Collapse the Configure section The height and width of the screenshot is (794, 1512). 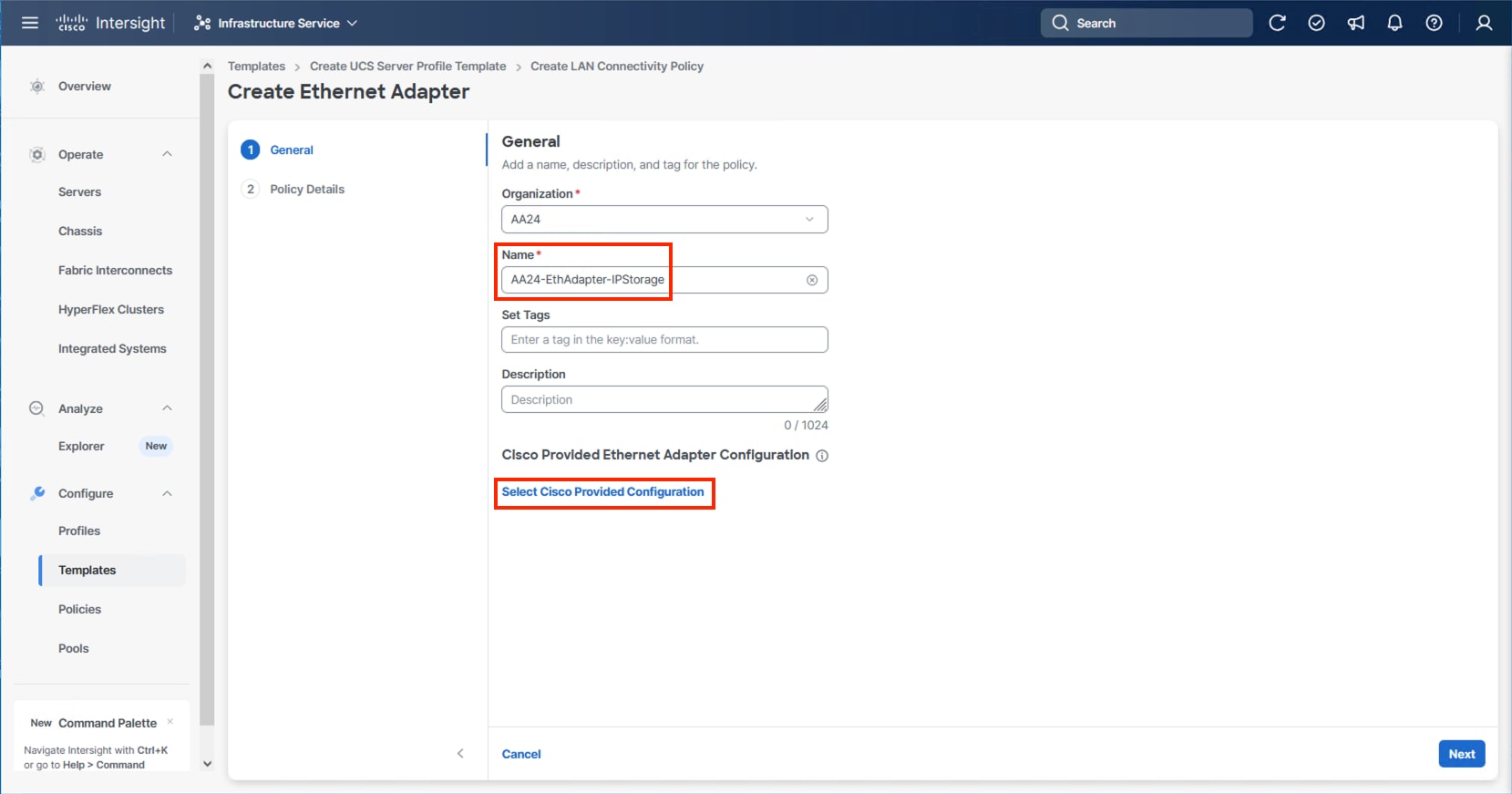click(167, 493)
